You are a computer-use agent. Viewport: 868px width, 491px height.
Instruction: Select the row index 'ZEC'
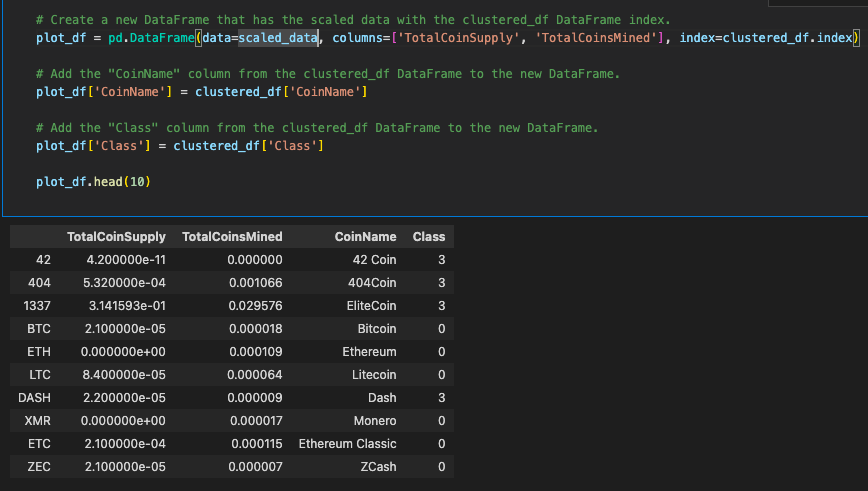tap(39, 467)
